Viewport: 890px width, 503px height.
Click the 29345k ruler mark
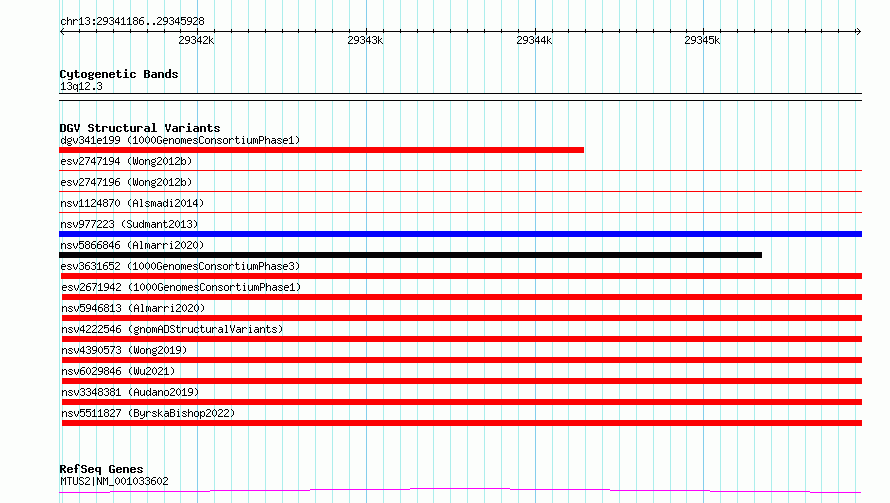coord(702,40)
